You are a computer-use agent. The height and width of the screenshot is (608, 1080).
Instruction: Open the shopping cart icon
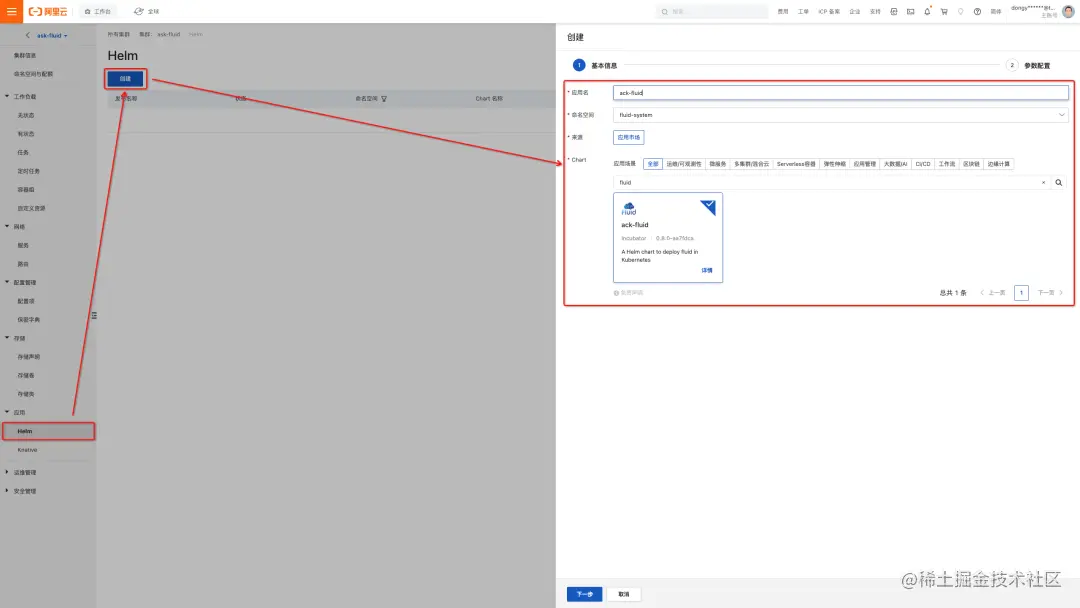[944, 11]
